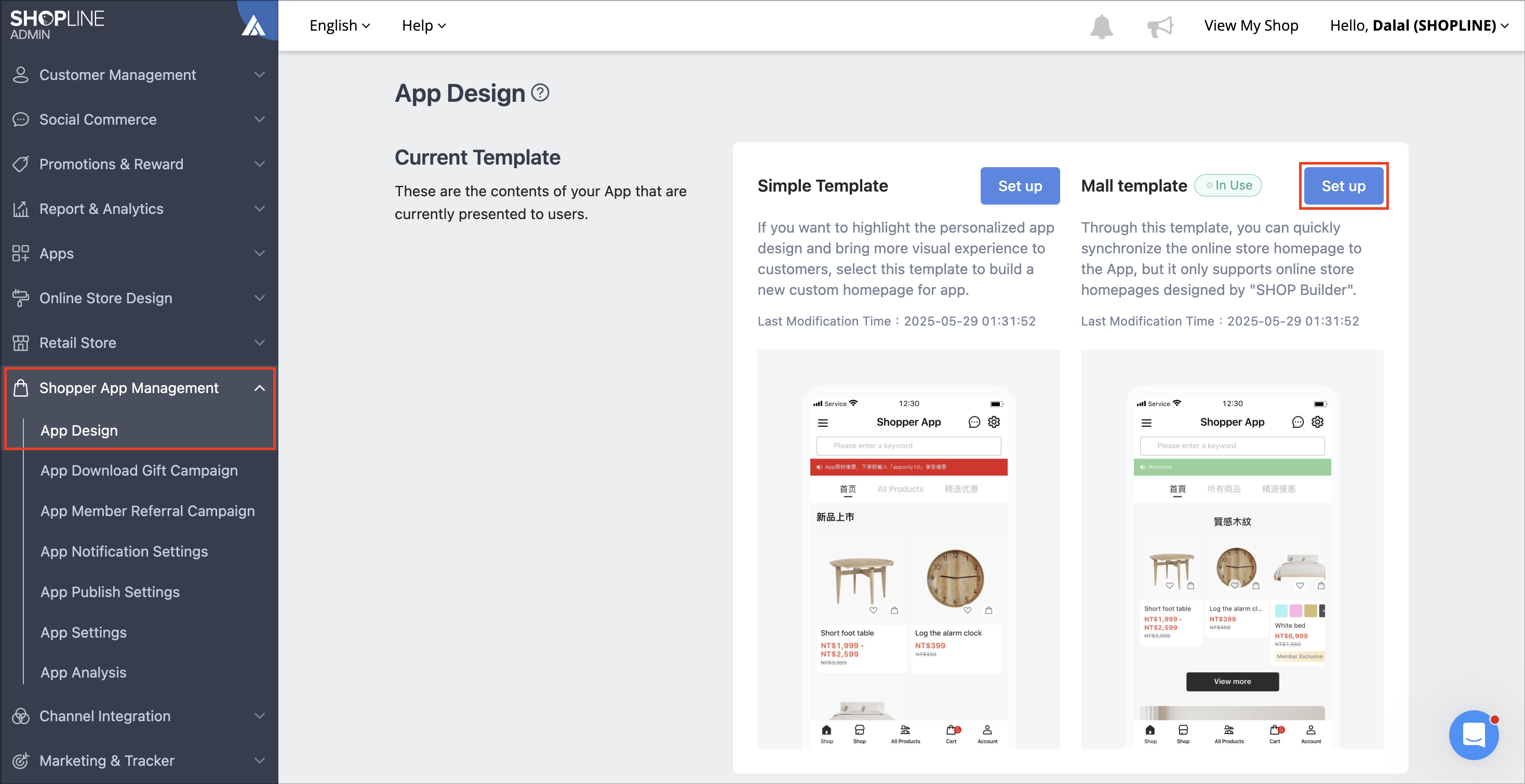Click gear icon in Mall template preview
The image size is (1525, 784).
tap(1317, 422)
